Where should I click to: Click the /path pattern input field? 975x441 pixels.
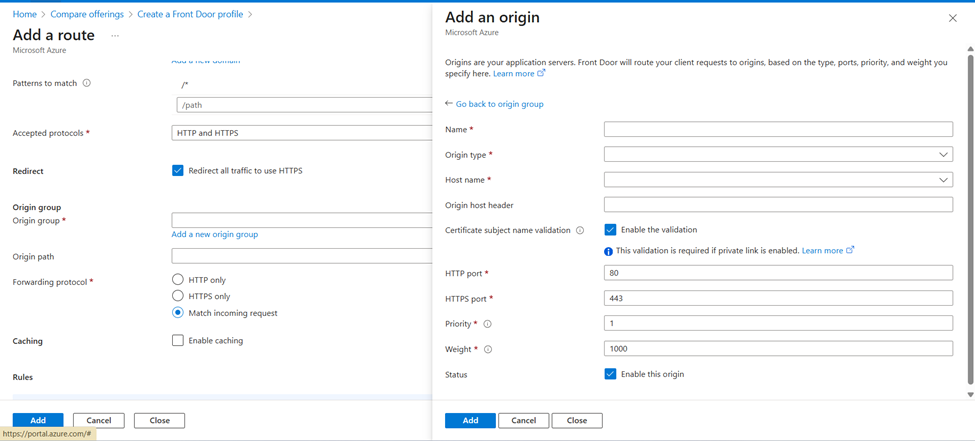tap(304, 105)
